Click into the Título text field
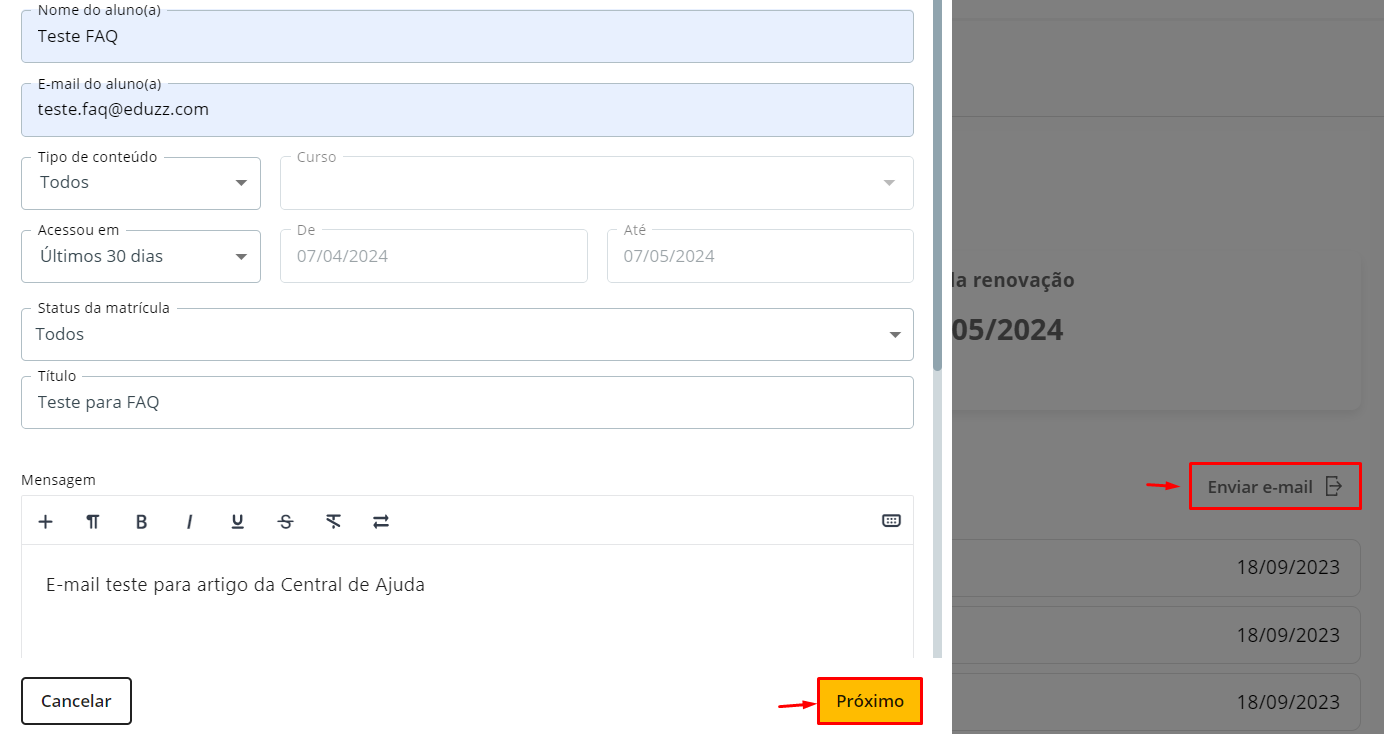This screenshot has height=734, width=1384. [x=467, y=403]
